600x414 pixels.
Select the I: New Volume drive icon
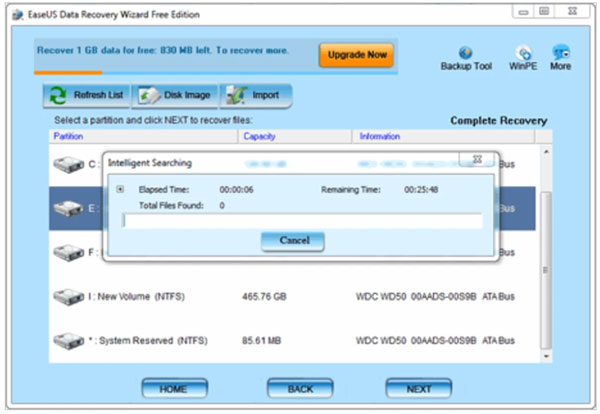(x=68, y=297)
